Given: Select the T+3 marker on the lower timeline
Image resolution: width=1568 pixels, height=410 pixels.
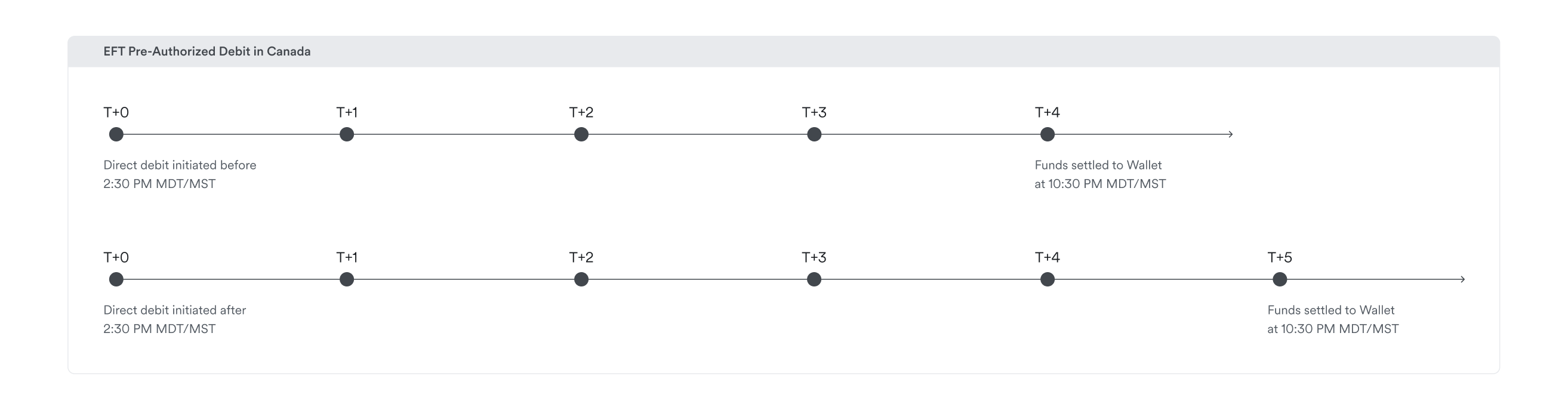Looking at the screenshot, I should point(814,279).
